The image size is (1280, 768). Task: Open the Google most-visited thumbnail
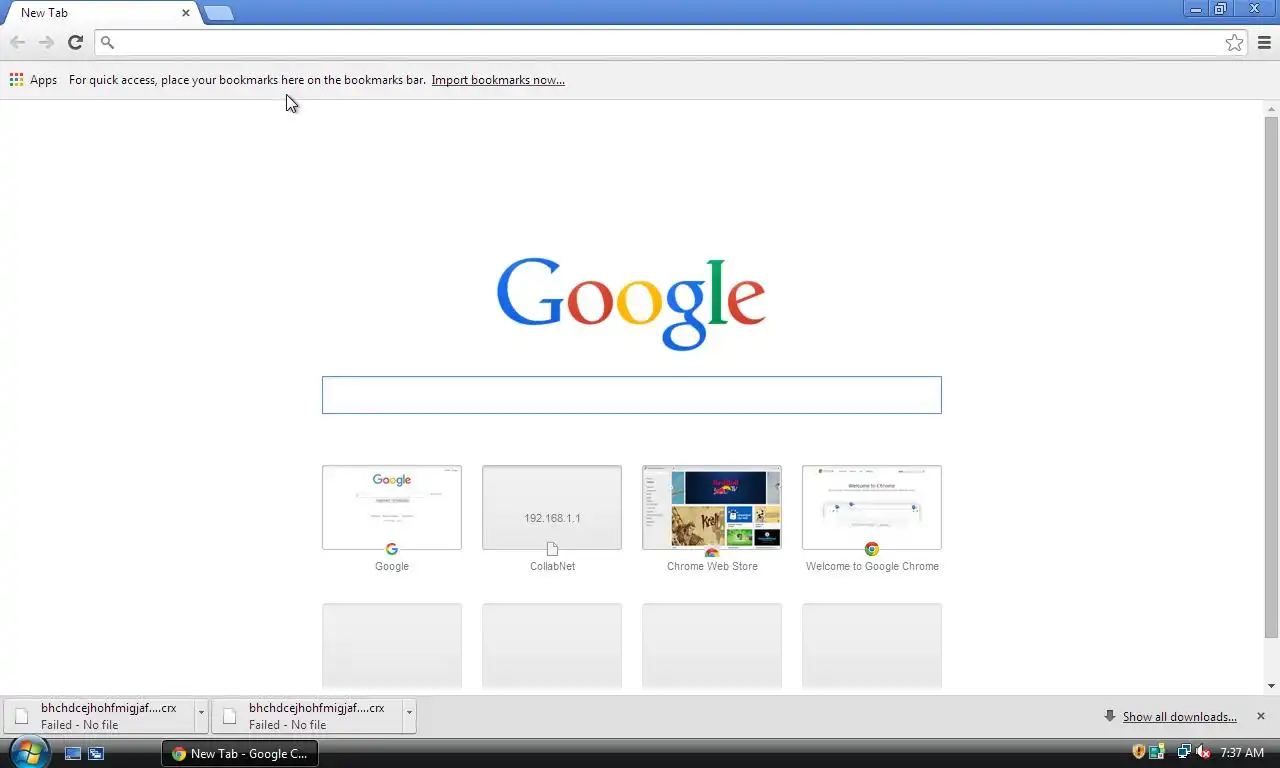[392, 507]
